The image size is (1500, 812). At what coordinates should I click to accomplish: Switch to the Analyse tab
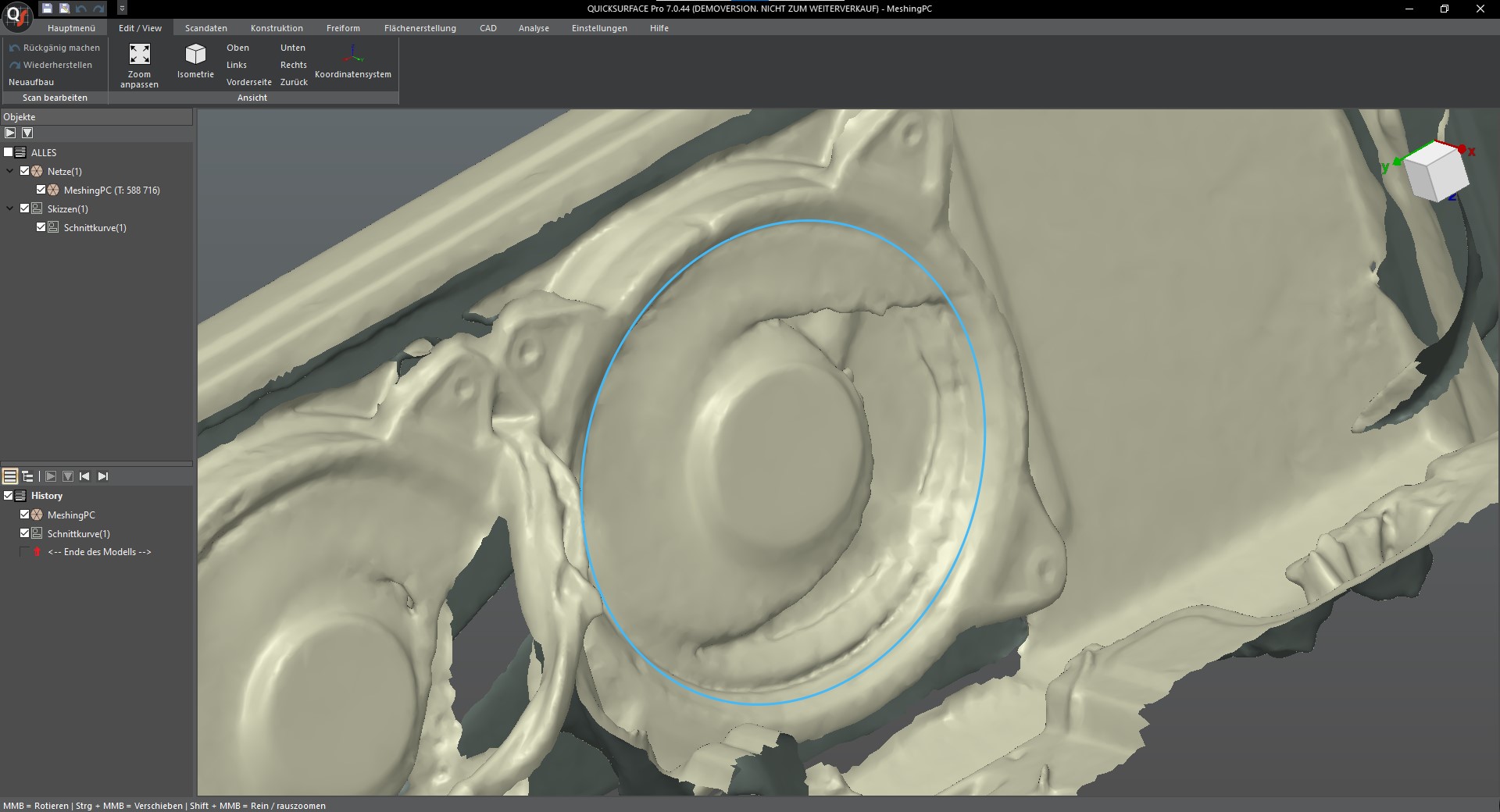534,28
